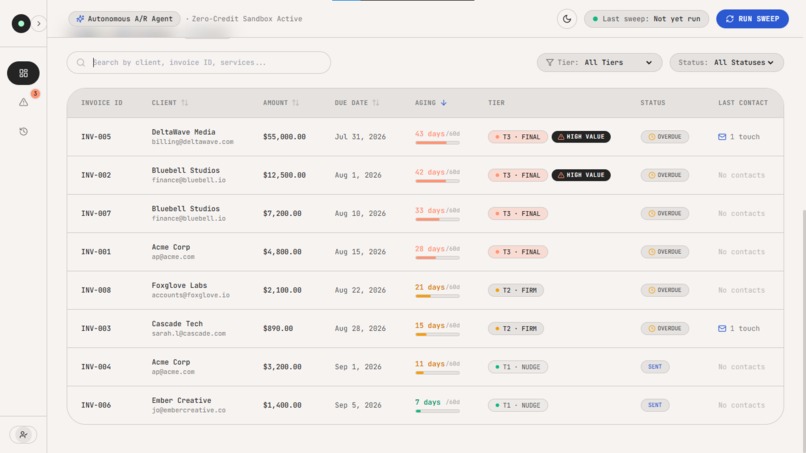Screen dimensions: 806x453
Task: Toggle dark mode with the moon icon
Action: [x=566, y=19]
